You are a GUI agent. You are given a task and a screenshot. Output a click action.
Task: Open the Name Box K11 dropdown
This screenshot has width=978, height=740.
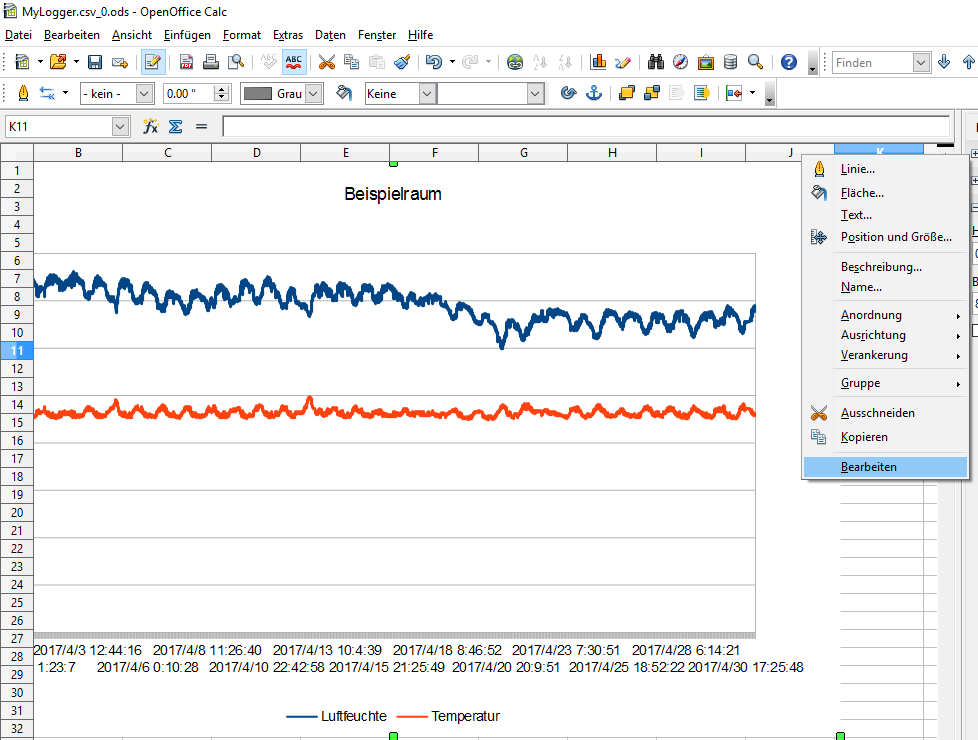click(121, 126)
